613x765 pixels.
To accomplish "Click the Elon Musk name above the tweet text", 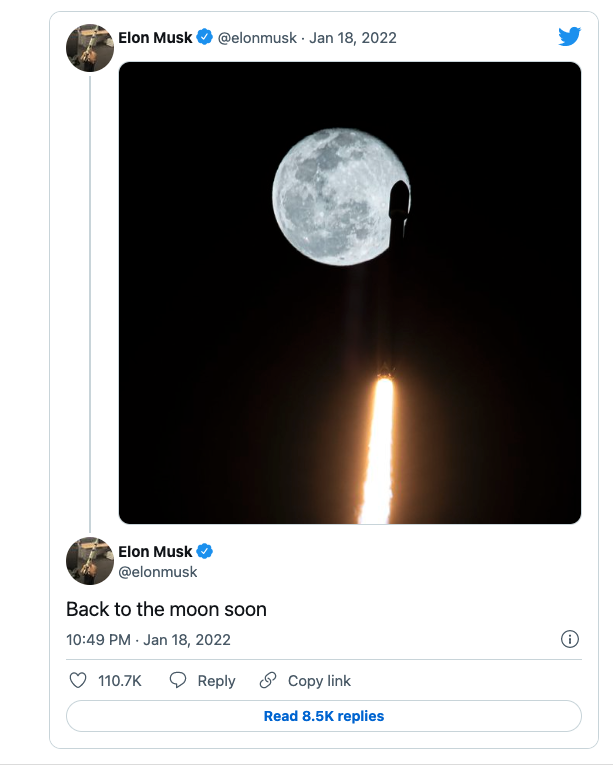I will point(155,552).
